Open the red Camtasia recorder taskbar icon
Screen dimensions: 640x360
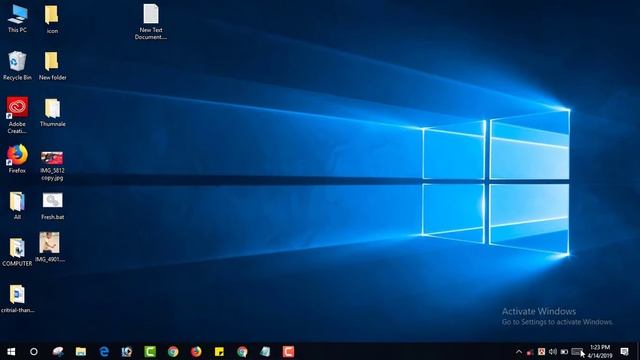pyautogui.click(x=288, y=351)
